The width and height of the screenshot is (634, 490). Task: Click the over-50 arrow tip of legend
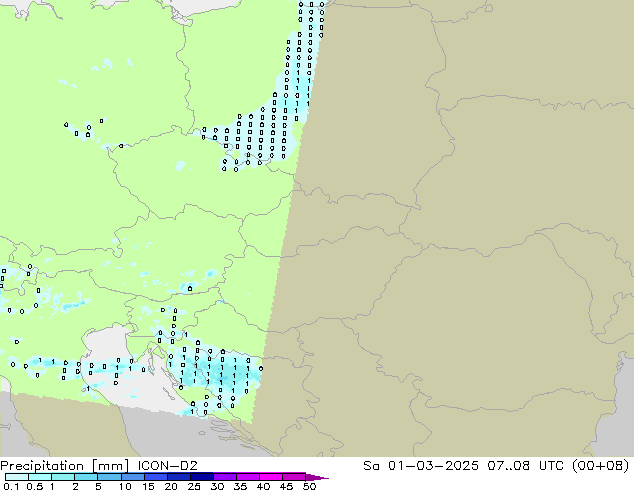pos(317,478)
